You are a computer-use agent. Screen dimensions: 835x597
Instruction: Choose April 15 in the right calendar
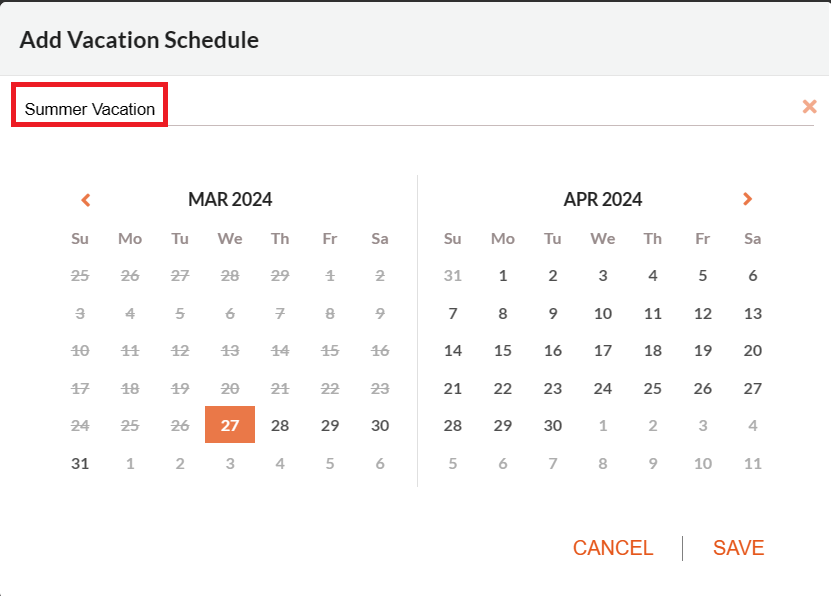click(503, 351)
